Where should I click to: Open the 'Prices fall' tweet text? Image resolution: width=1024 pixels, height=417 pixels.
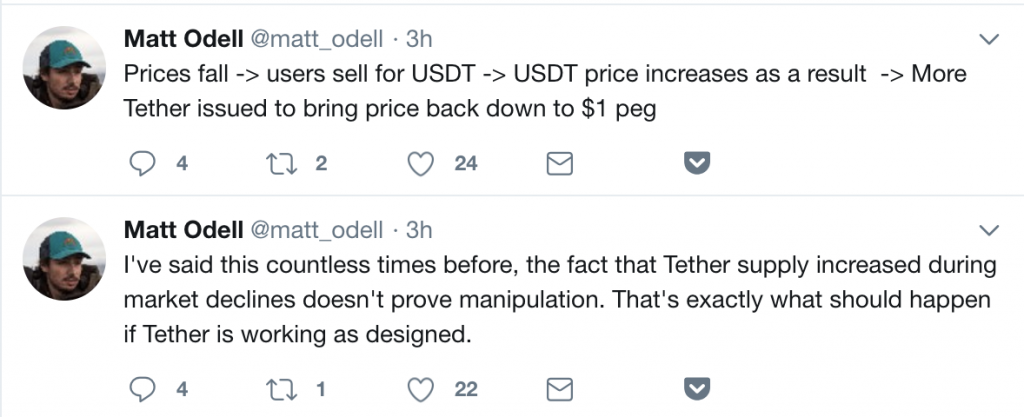coord(545,91)
